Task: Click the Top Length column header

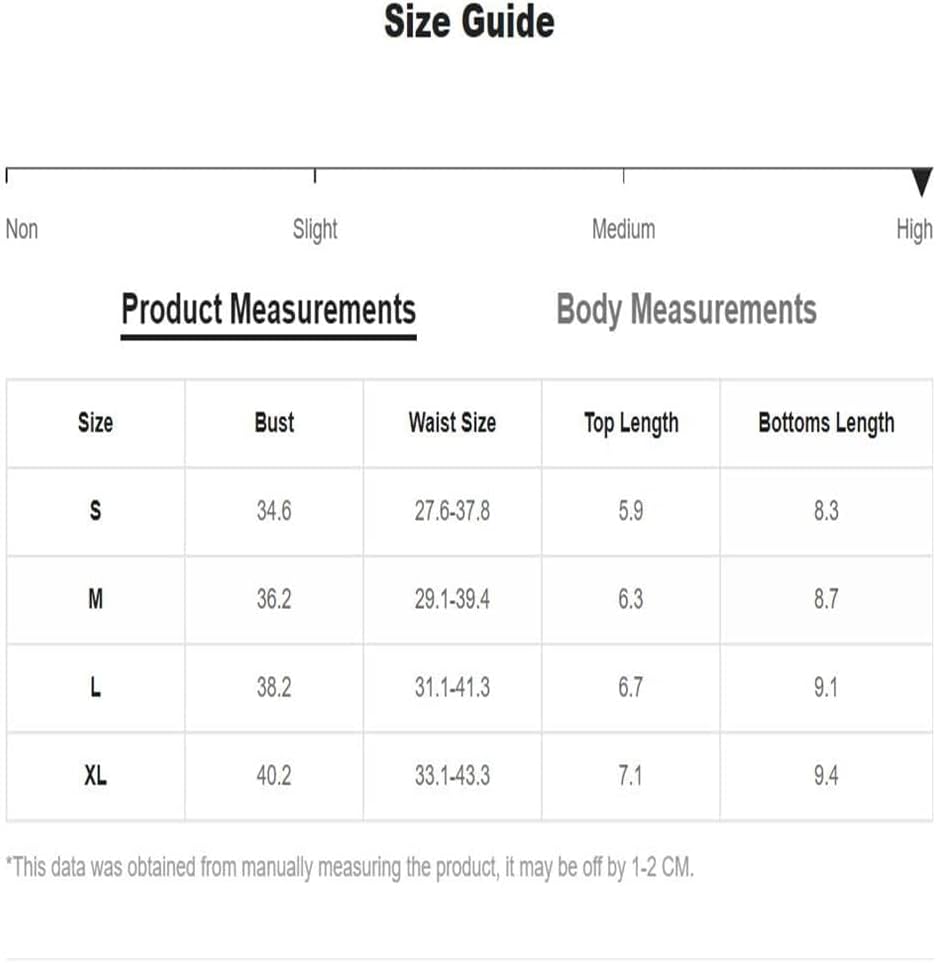Action: pos(631,423)
